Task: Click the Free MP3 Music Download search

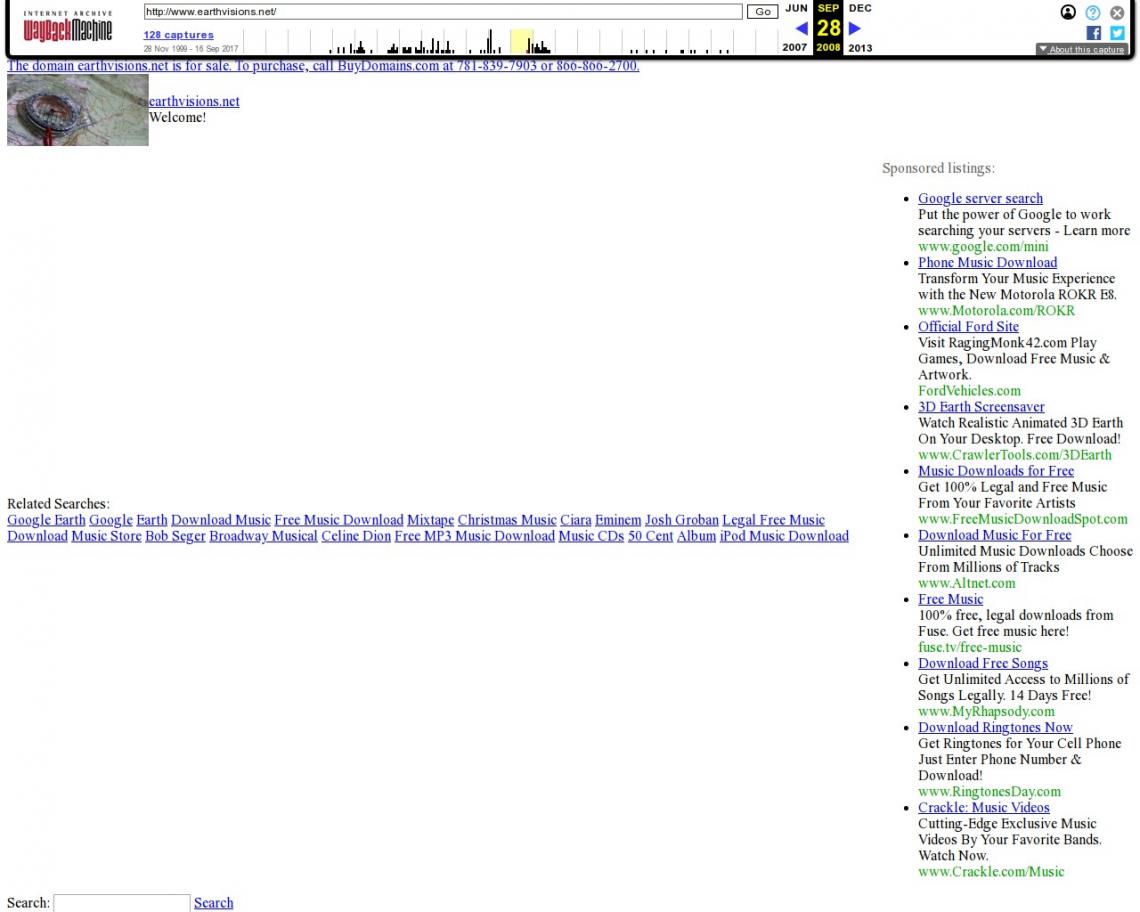Action: coord(475,536)
